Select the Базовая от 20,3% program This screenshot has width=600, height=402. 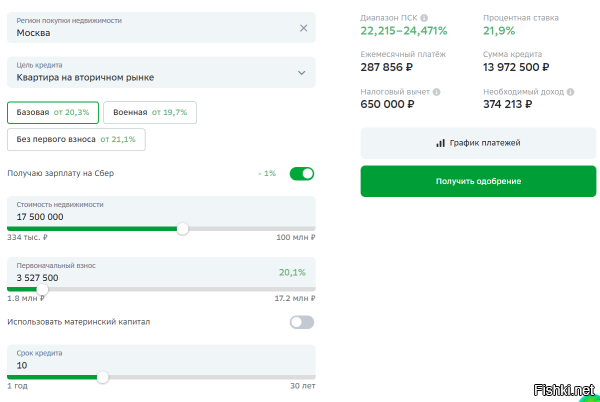pos(53,112)
